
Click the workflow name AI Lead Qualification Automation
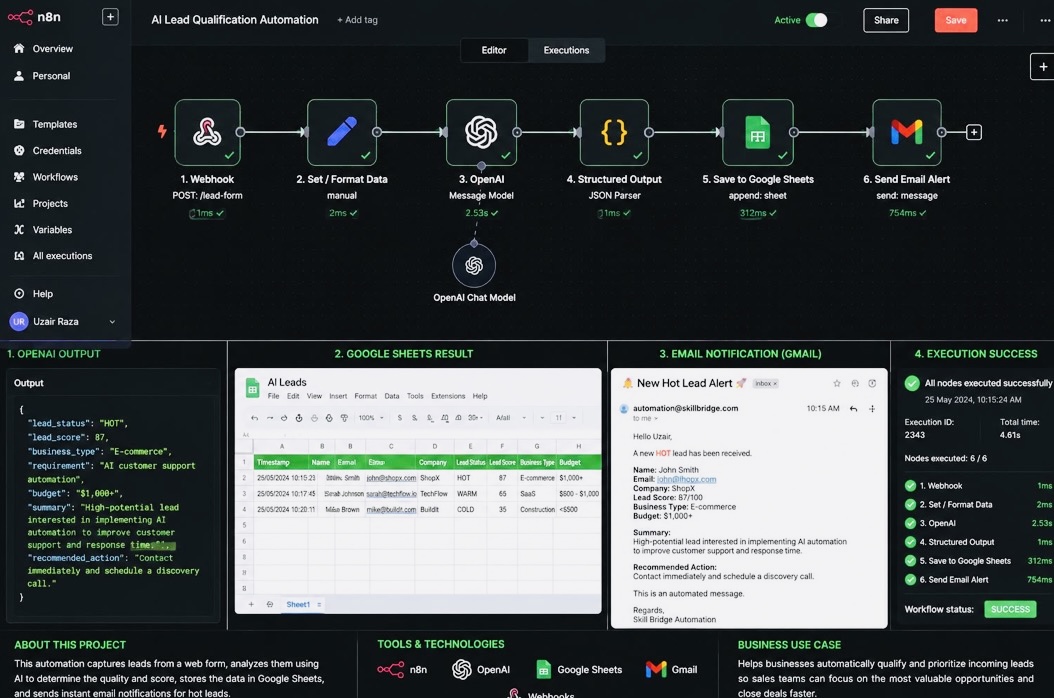point(235,20)
